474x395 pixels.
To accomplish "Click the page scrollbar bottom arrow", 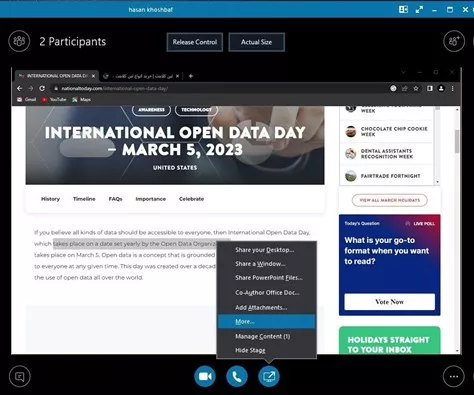I will tap(457, 351).
